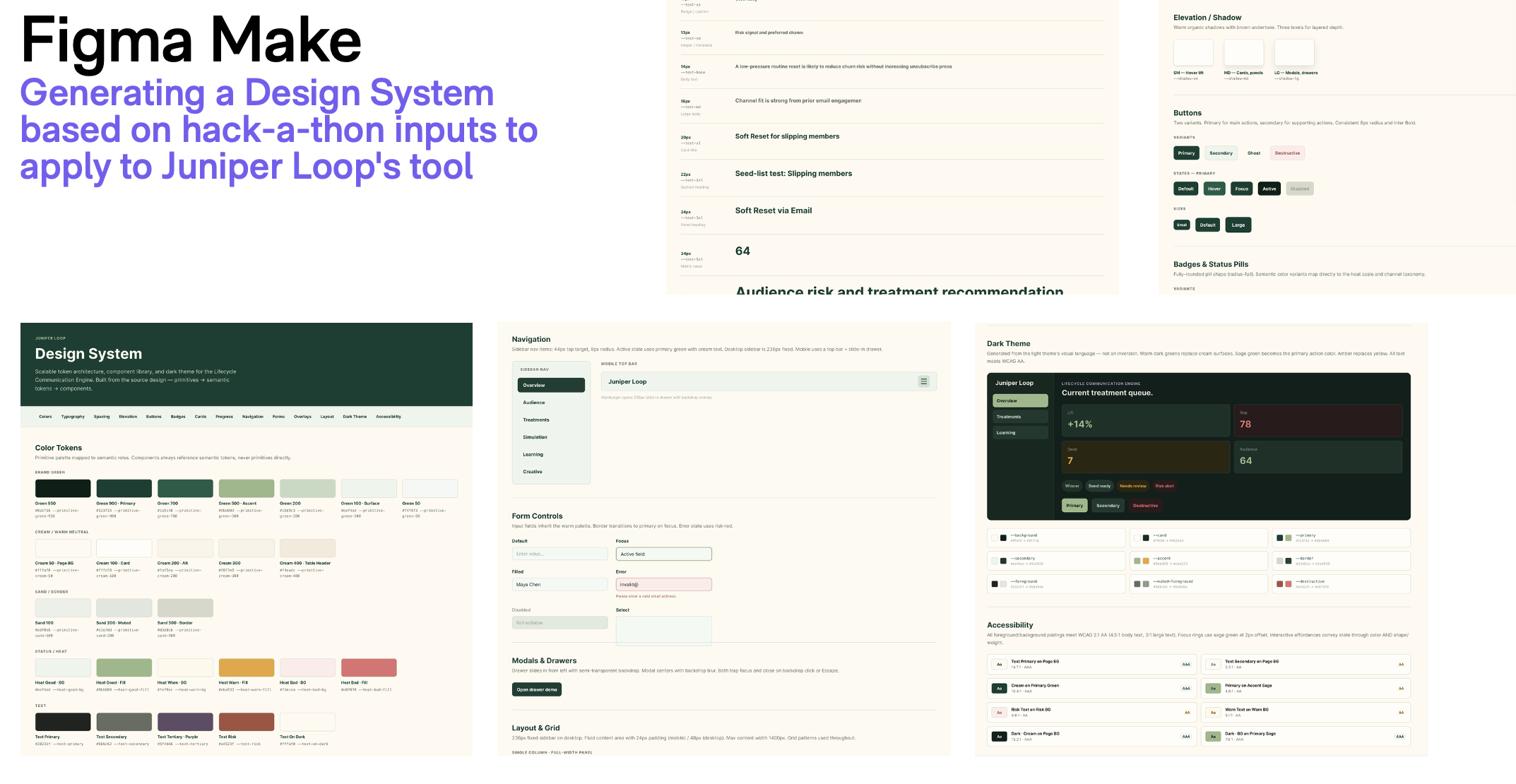This screenshot has height=784, width=1516.
Task: Click 'Soft Reset via Email' typography sample
Action: click(x=774, y=210)
